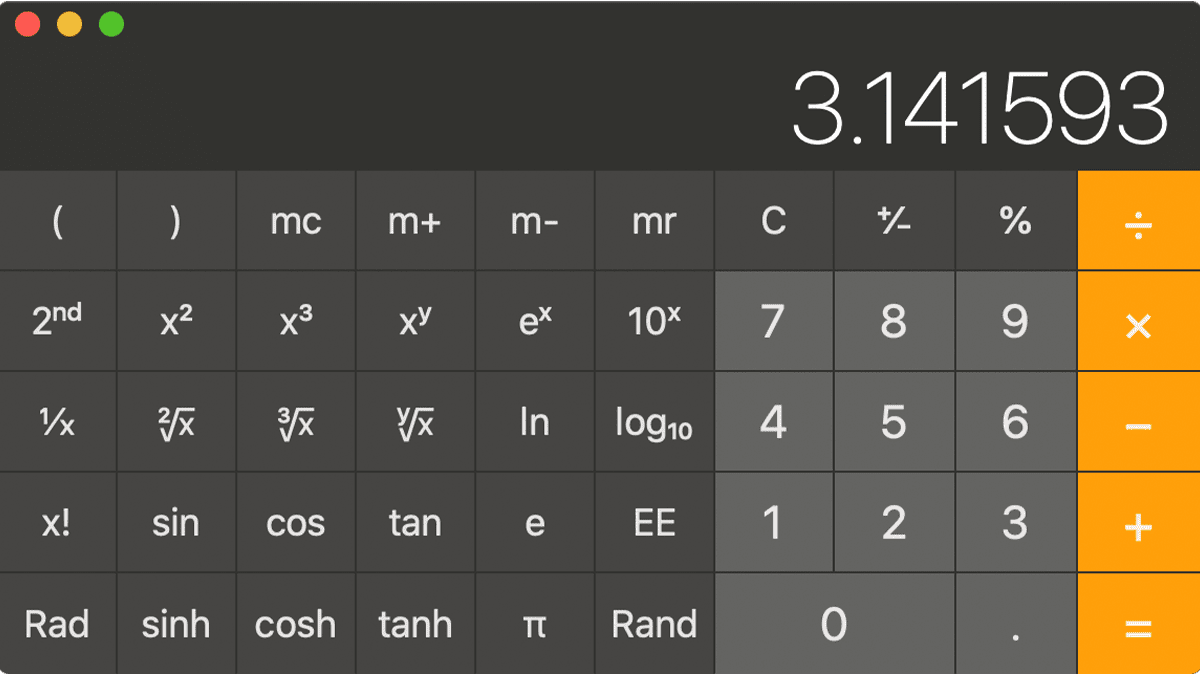The width and height of the screenshot is (1200, 675).
Task: Click the sin function key
Action: pyautogui.click(x=176, y=524)
